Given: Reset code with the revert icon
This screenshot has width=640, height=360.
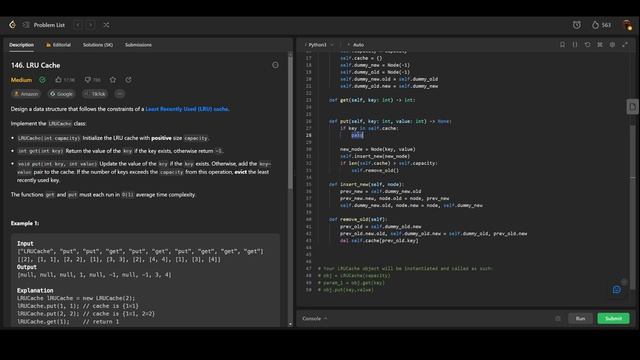Looking at the screenshot, I should pos(587,44).
